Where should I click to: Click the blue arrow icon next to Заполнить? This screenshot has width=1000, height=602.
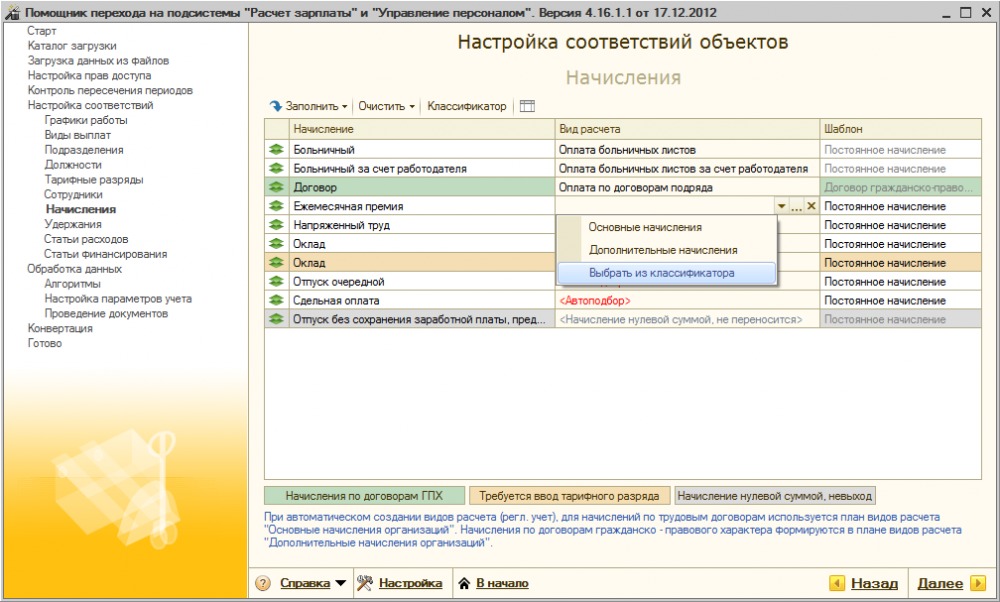(x=276, y=106)
